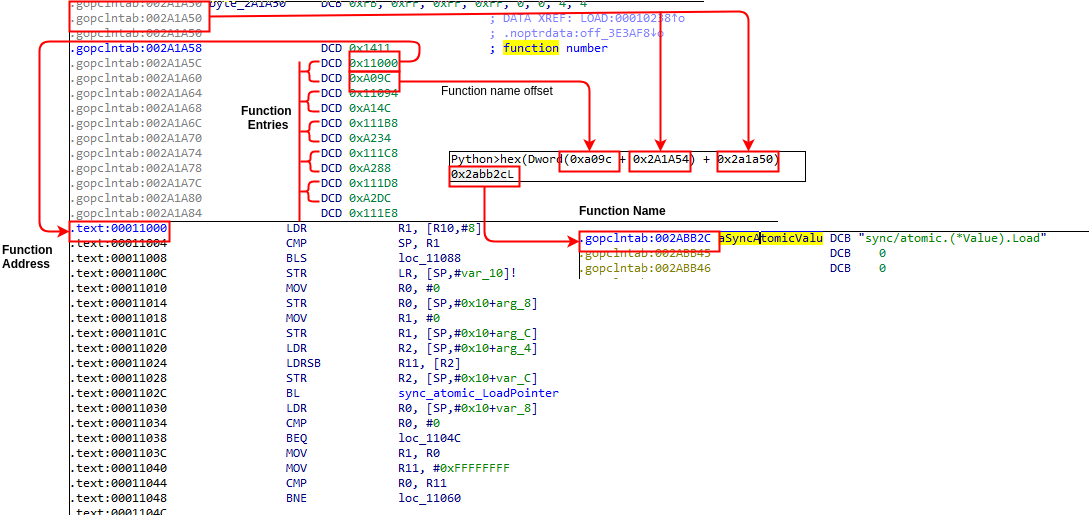This screenshot has height=516, width=1090.
Task: Click the address .gopclntab:002ABB45
Action: 647,254
